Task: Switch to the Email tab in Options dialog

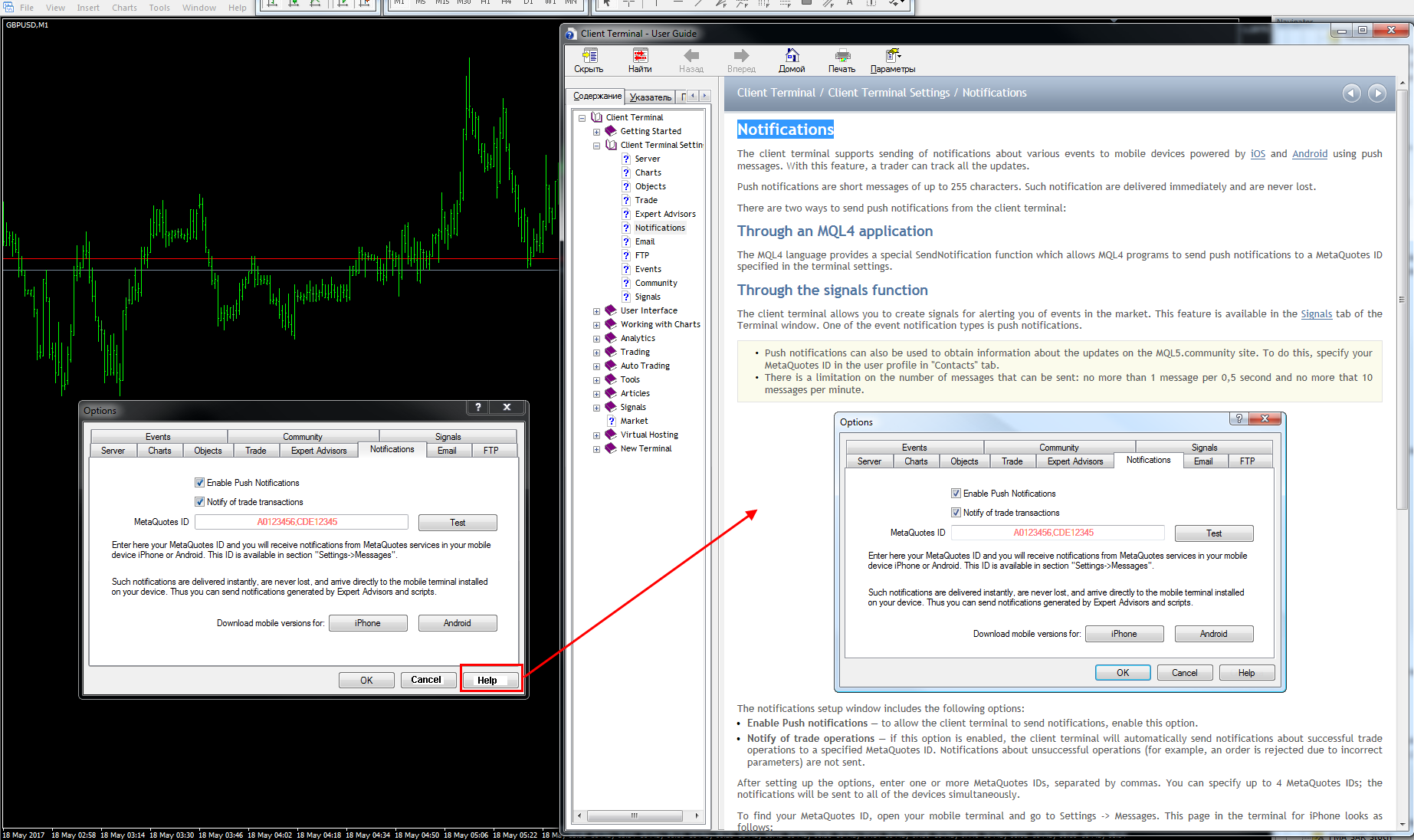Action: (447, 451)
